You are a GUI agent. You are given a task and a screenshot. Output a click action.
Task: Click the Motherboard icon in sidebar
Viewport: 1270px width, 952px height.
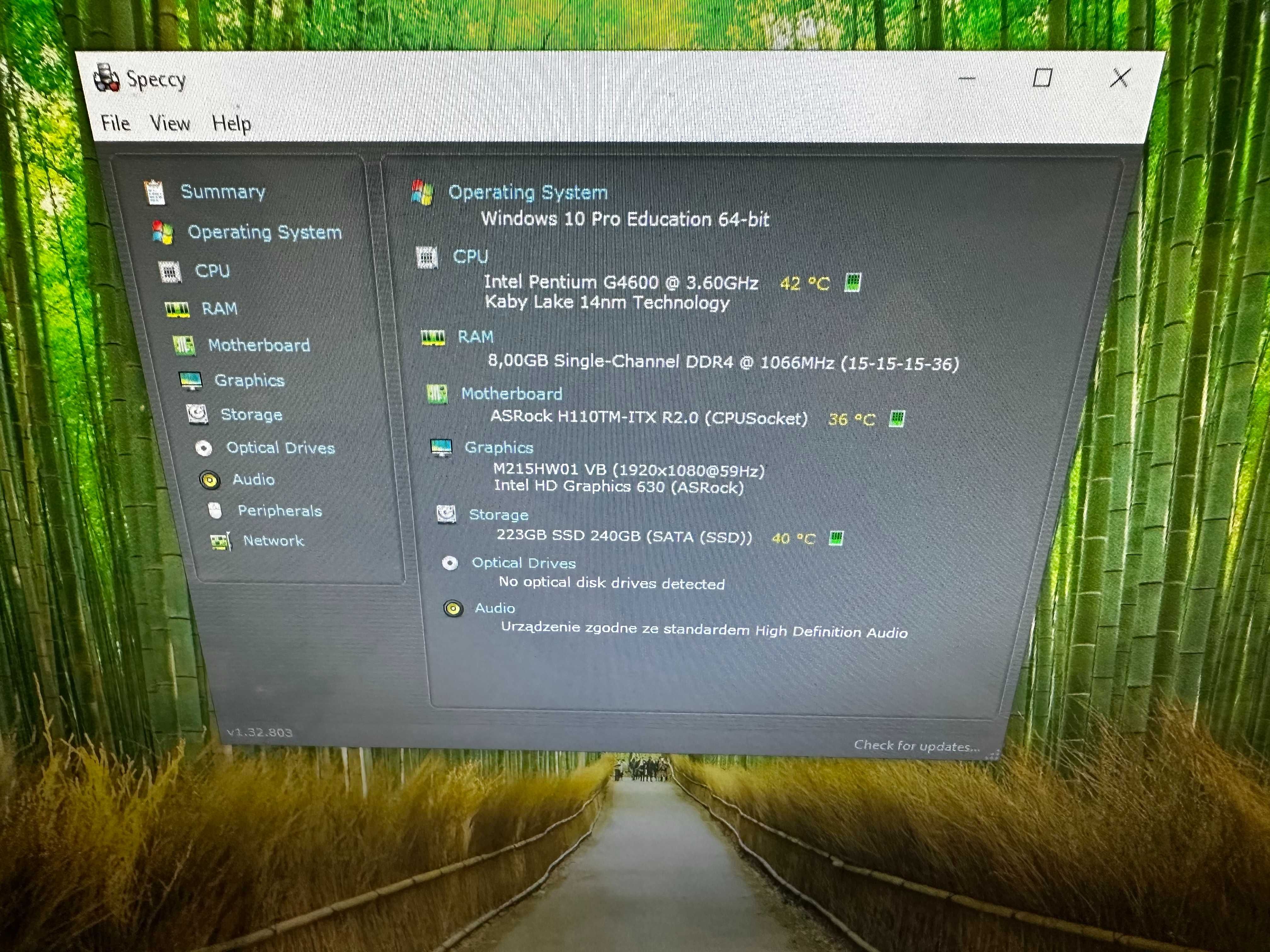pyautogui.click(x=184, y=345)
